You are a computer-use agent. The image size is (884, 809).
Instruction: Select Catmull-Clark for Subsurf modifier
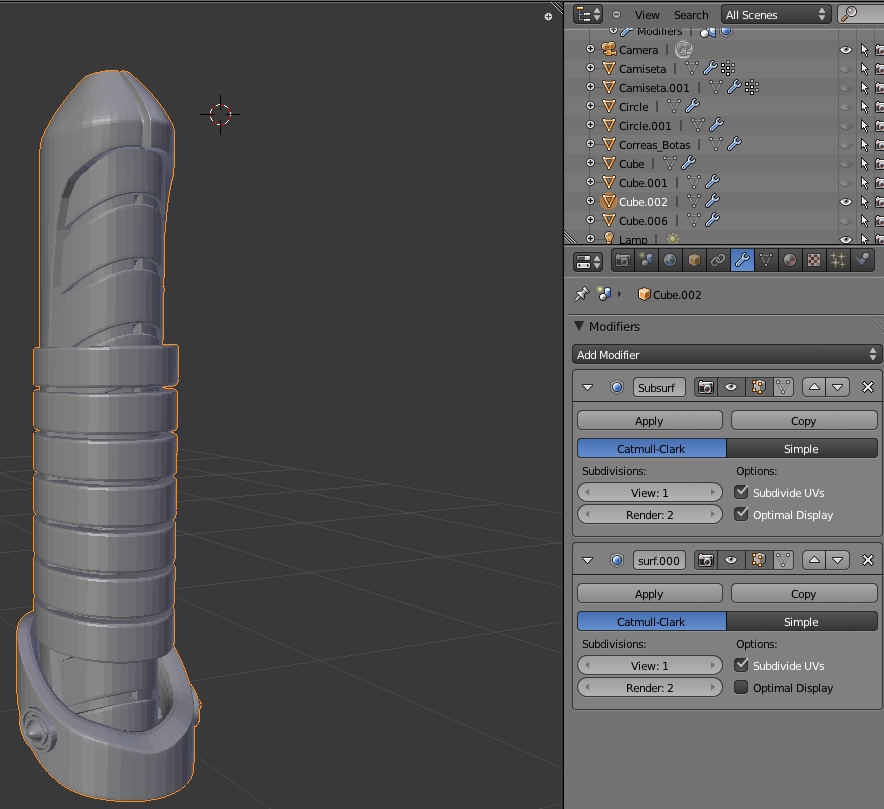[652, 449]
